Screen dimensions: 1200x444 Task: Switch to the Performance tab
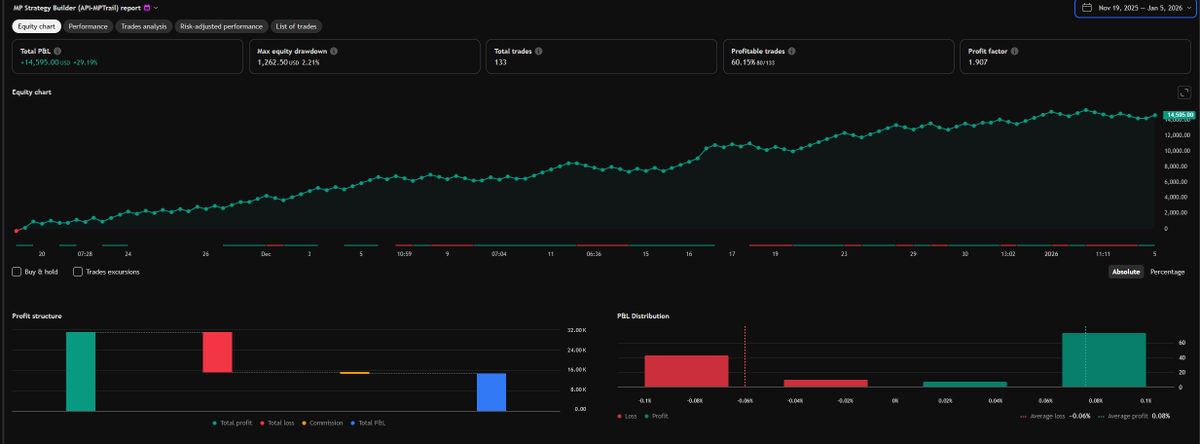[88, 26]
